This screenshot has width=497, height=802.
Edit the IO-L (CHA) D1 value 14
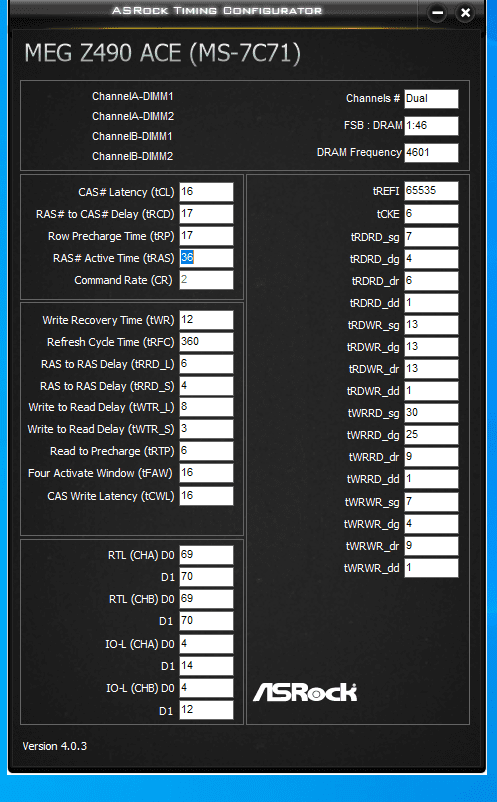pyautogui.click(x=206, y=666)
